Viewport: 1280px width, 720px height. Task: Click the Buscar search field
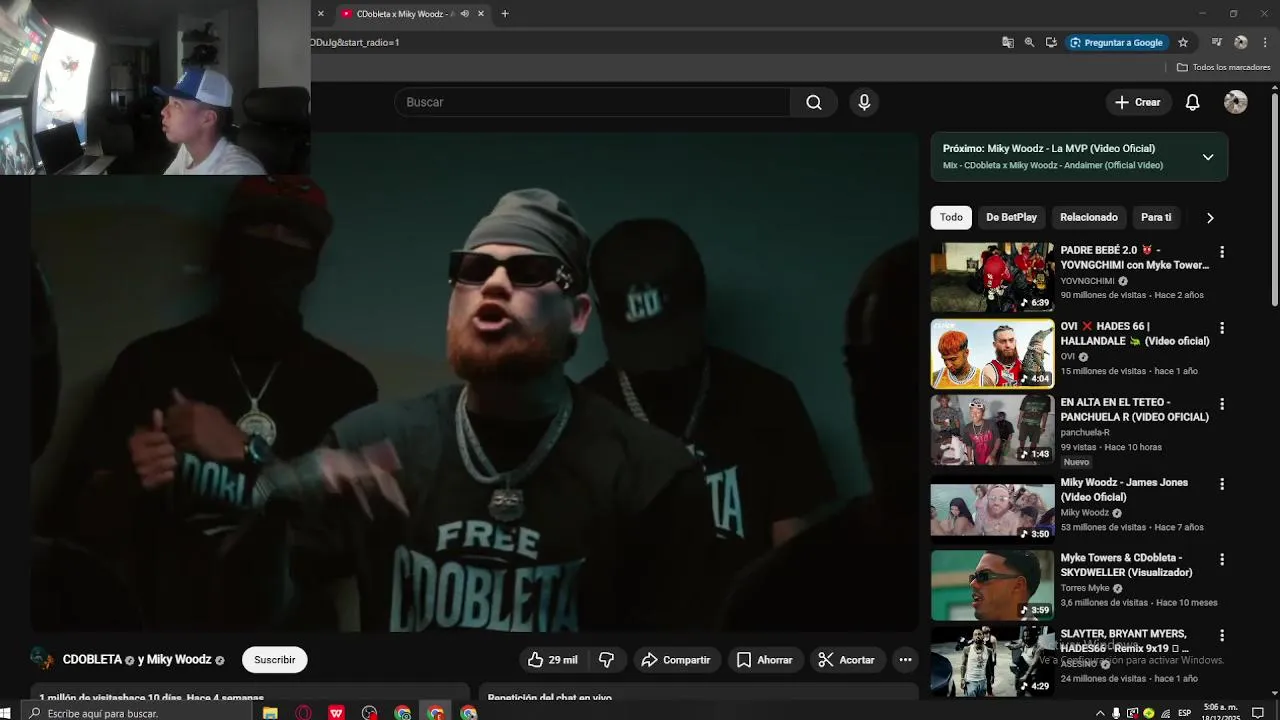click(592, 102)
